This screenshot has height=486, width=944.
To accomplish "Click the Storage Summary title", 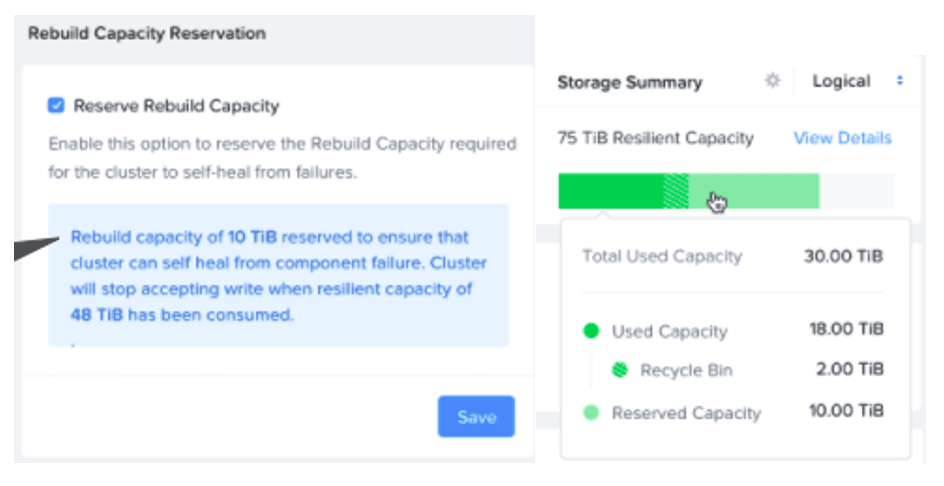I will click(x=630, y=83).
